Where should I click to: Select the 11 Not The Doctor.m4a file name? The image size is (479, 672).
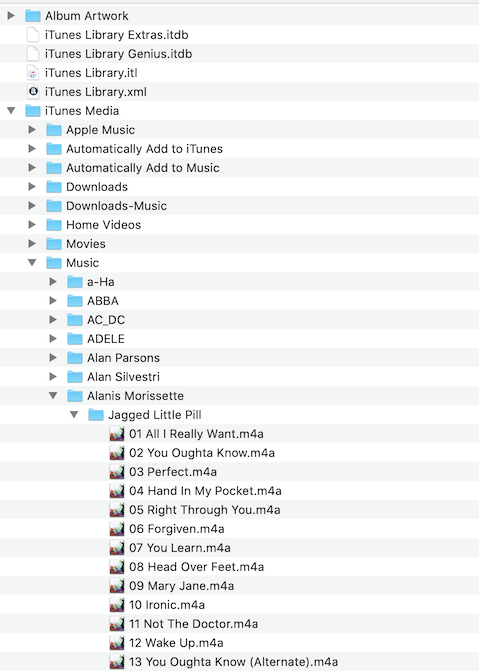tap(194, 624)
